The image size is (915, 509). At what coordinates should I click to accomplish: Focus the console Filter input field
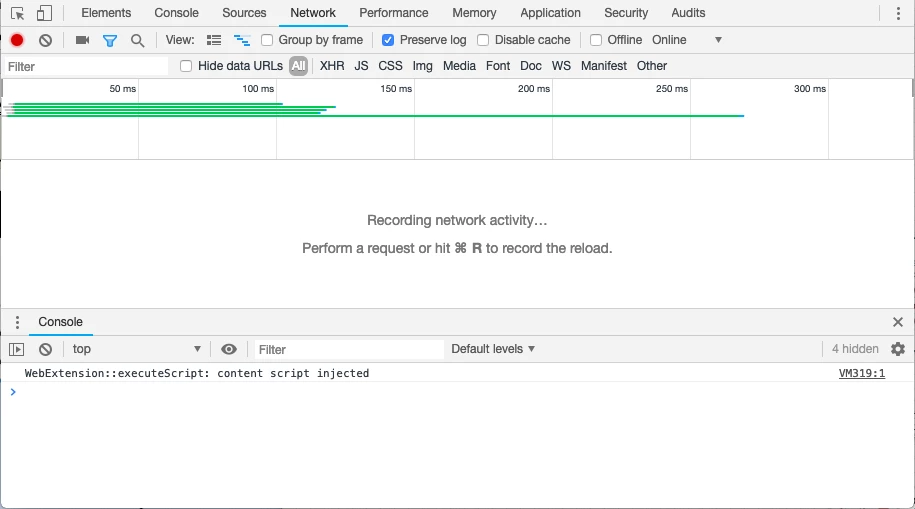(x=349, y=350)
